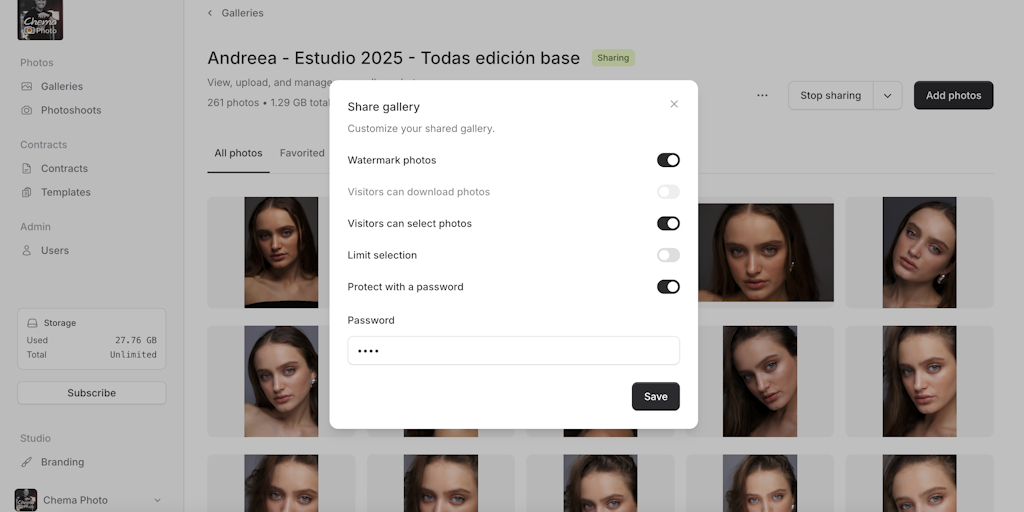
Task: Open the three-dots more options menu
Action: click(x=762, y=95)
